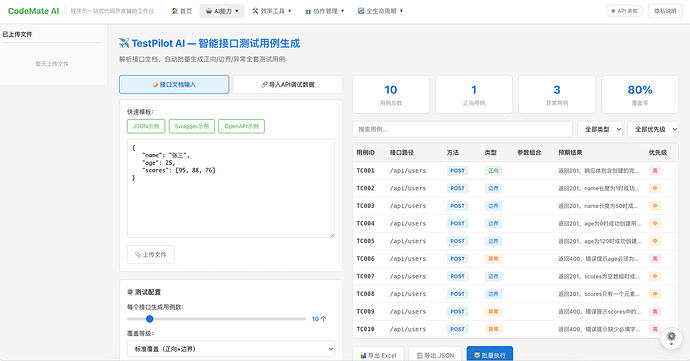Click the 优先级 column header
690x361 pixels.
[658, 152]
